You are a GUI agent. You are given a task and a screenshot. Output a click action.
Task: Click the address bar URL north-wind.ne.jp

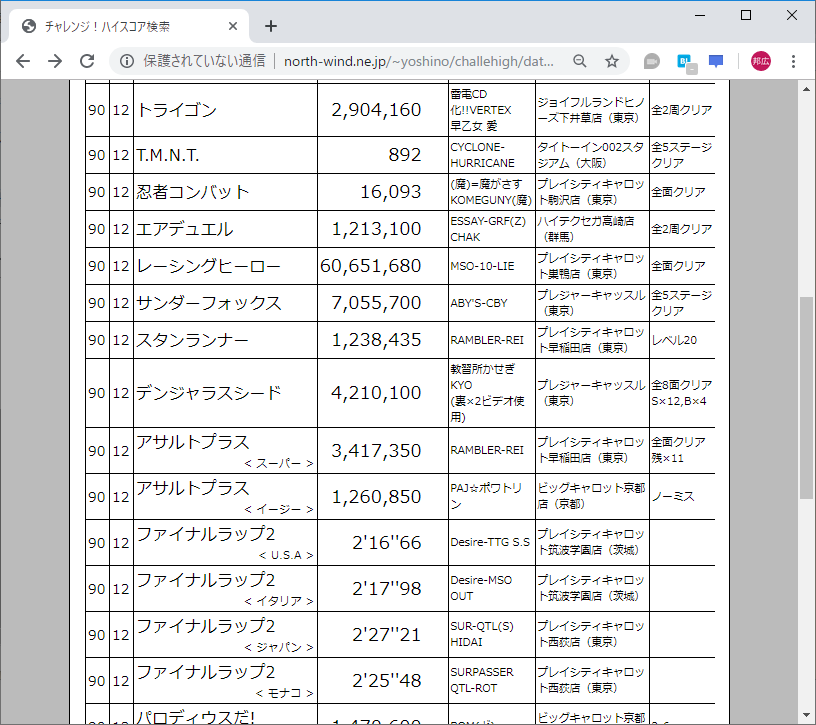pos(418,61)
